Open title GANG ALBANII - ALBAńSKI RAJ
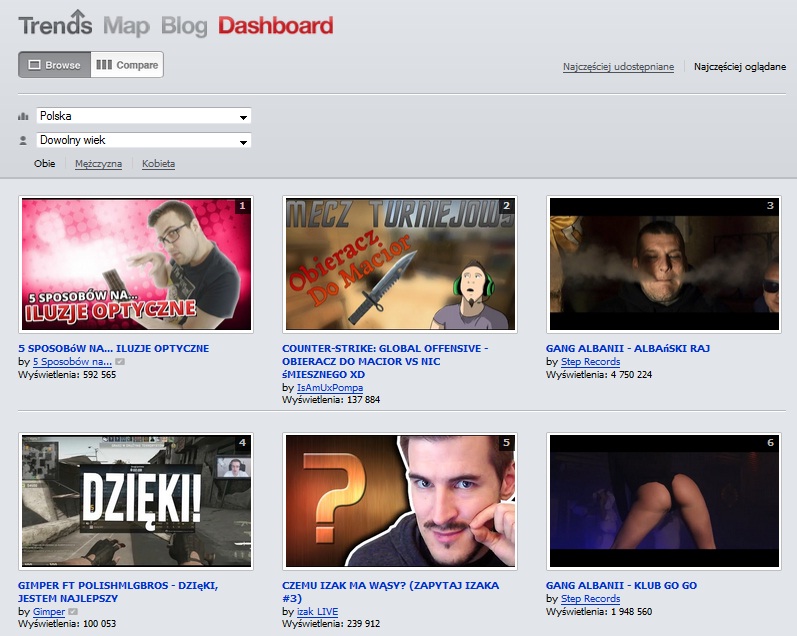 (628, 349)
